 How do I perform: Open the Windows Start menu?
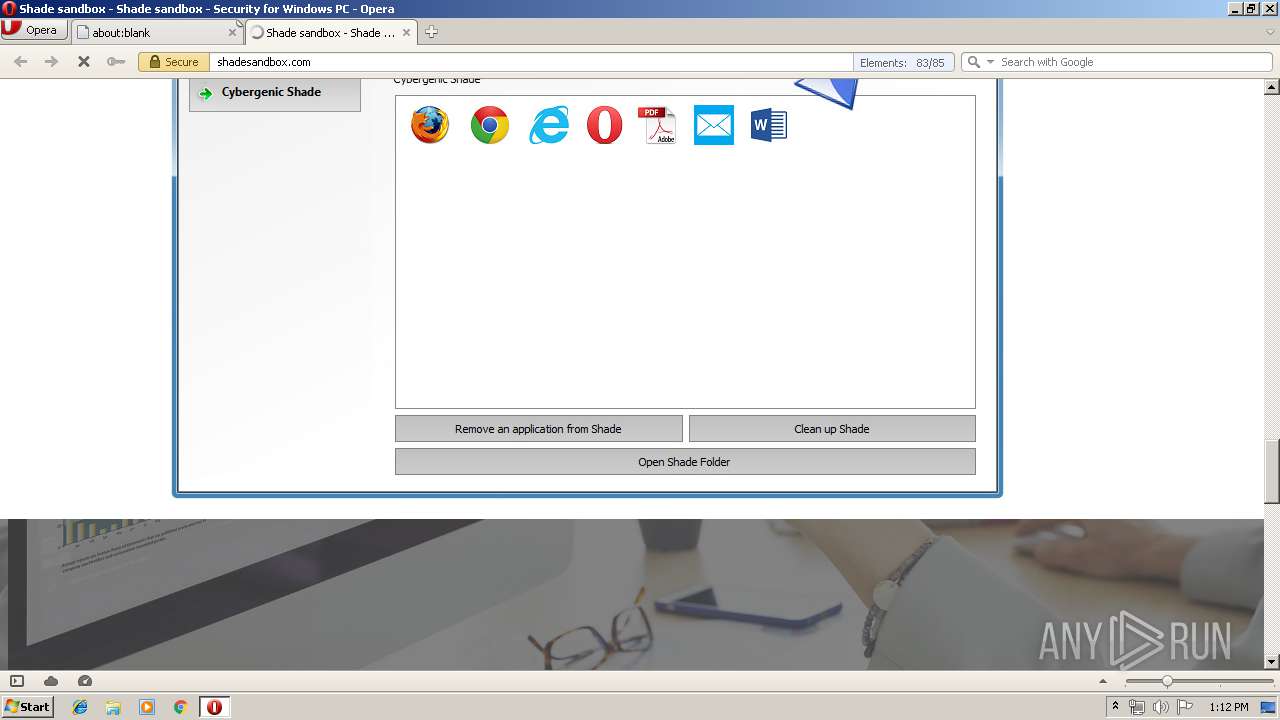(27, 706)
